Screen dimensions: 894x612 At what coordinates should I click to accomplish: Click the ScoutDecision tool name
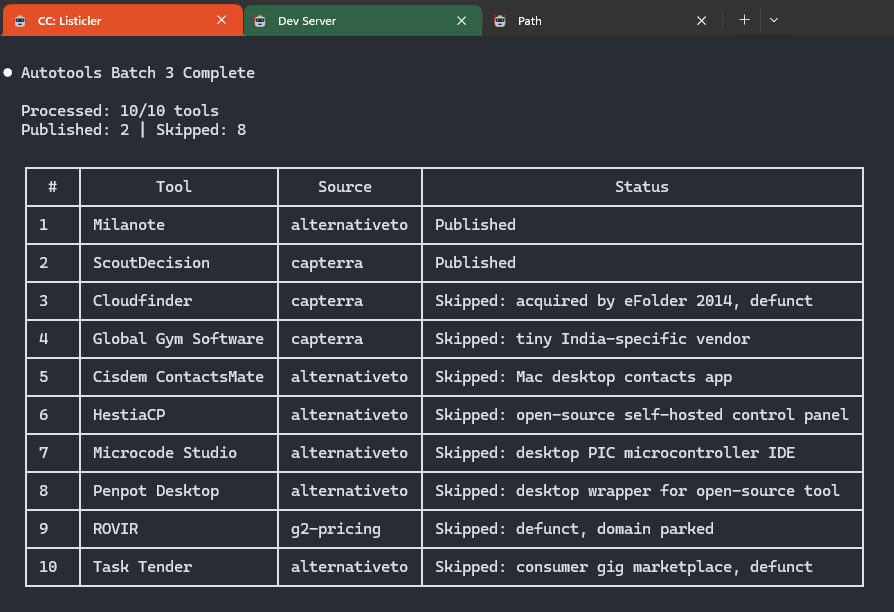pos(151,263)
